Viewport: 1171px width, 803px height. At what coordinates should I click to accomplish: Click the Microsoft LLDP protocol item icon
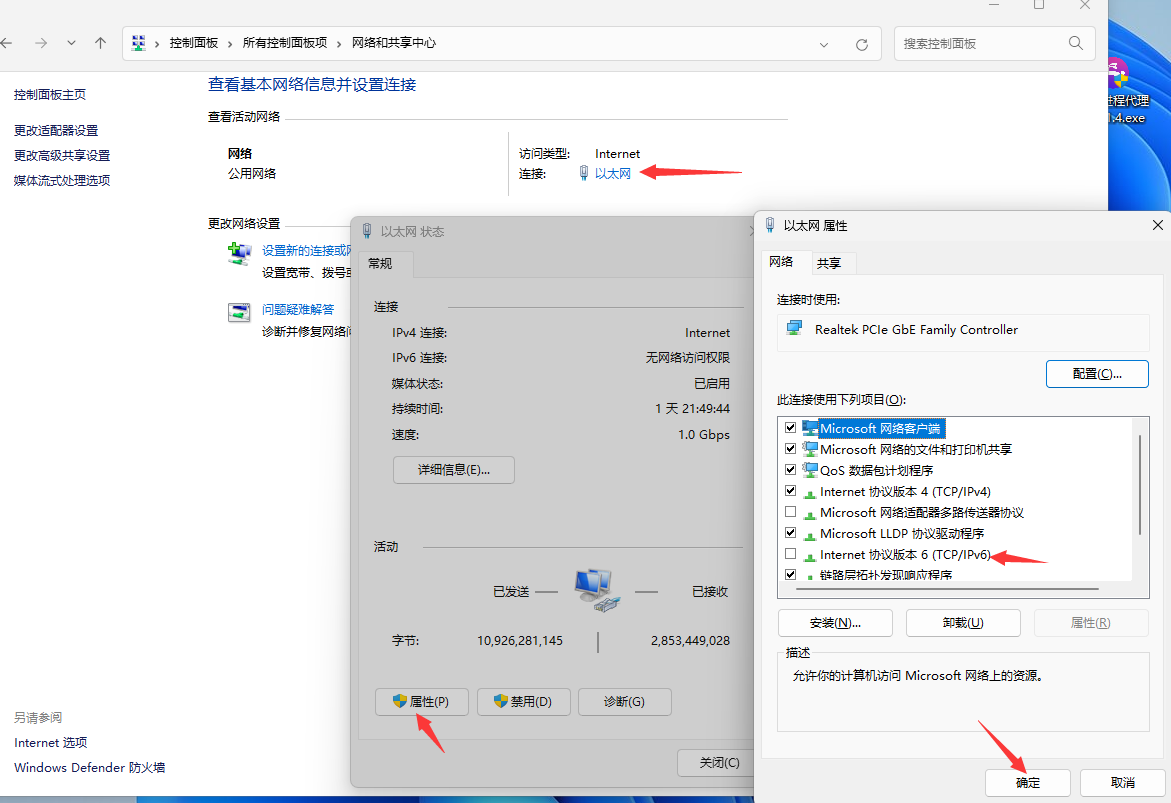(x=810, y=535)
